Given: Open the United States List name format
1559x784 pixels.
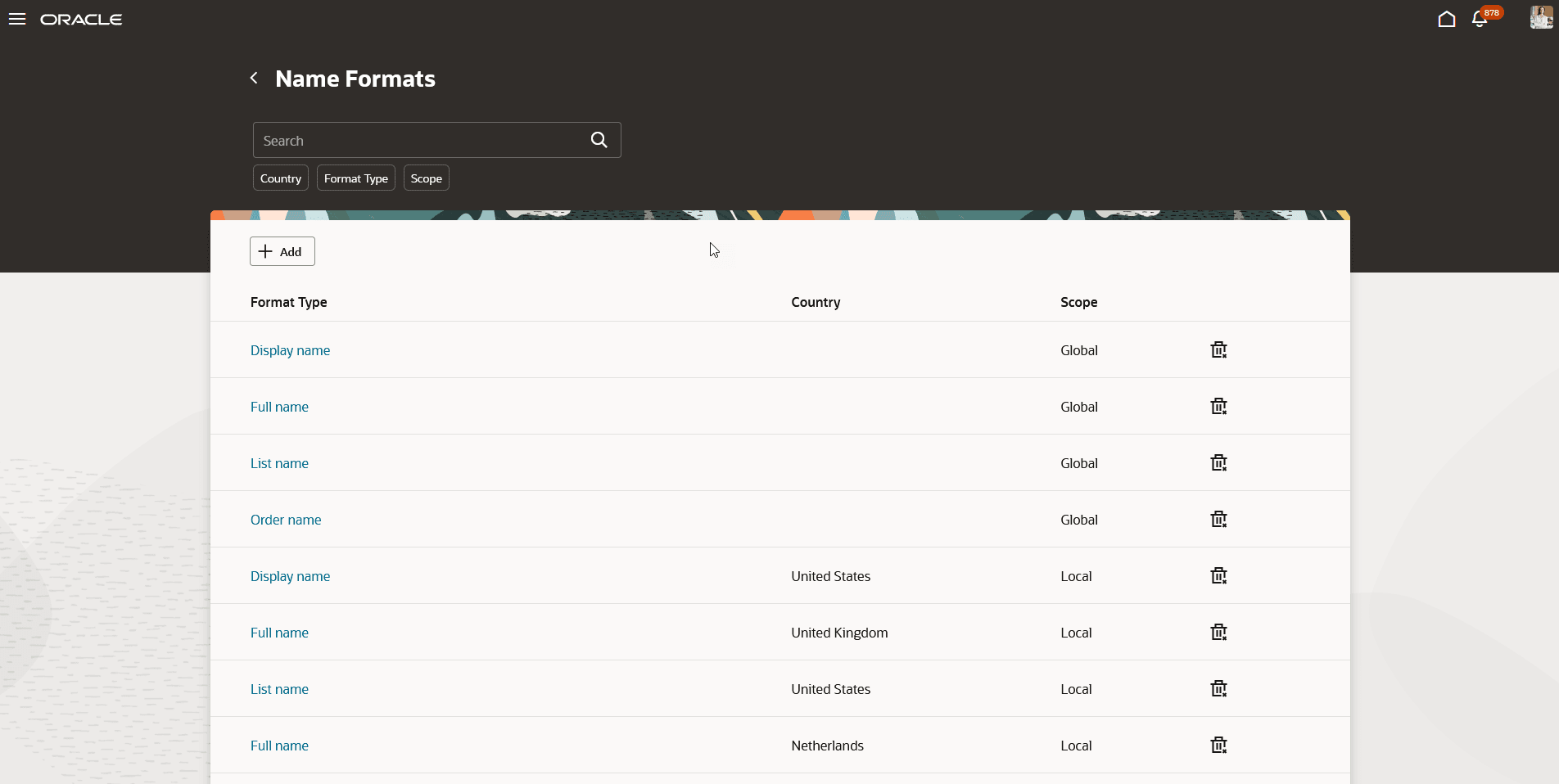Looking at the screenshot, I should (x=280, y=689).
